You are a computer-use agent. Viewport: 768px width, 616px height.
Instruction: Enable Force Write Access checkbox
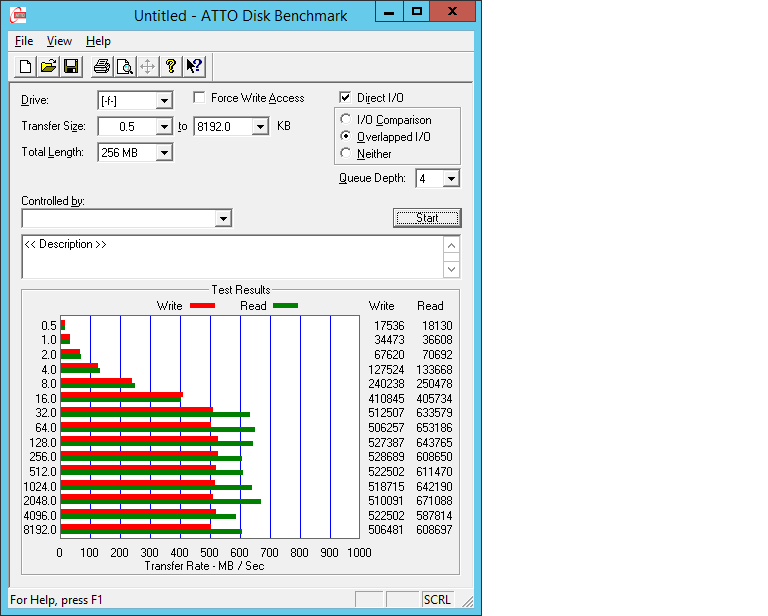(199, 97)
